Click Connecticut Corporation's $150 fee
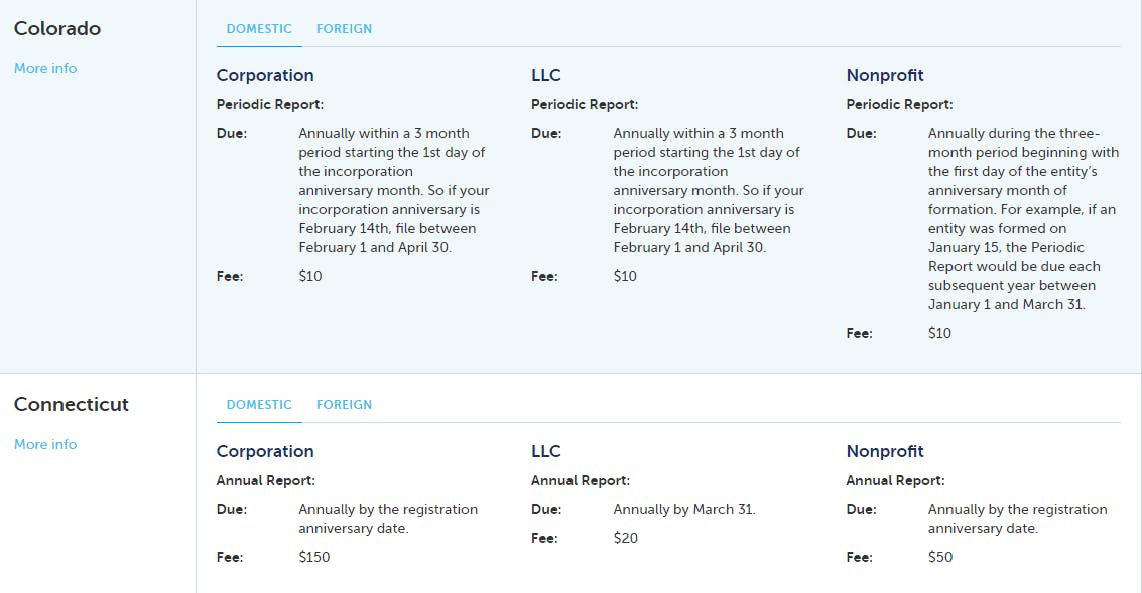Image resolution: width=1142 pixels, height=593 pixels. [x=314, y=557]
